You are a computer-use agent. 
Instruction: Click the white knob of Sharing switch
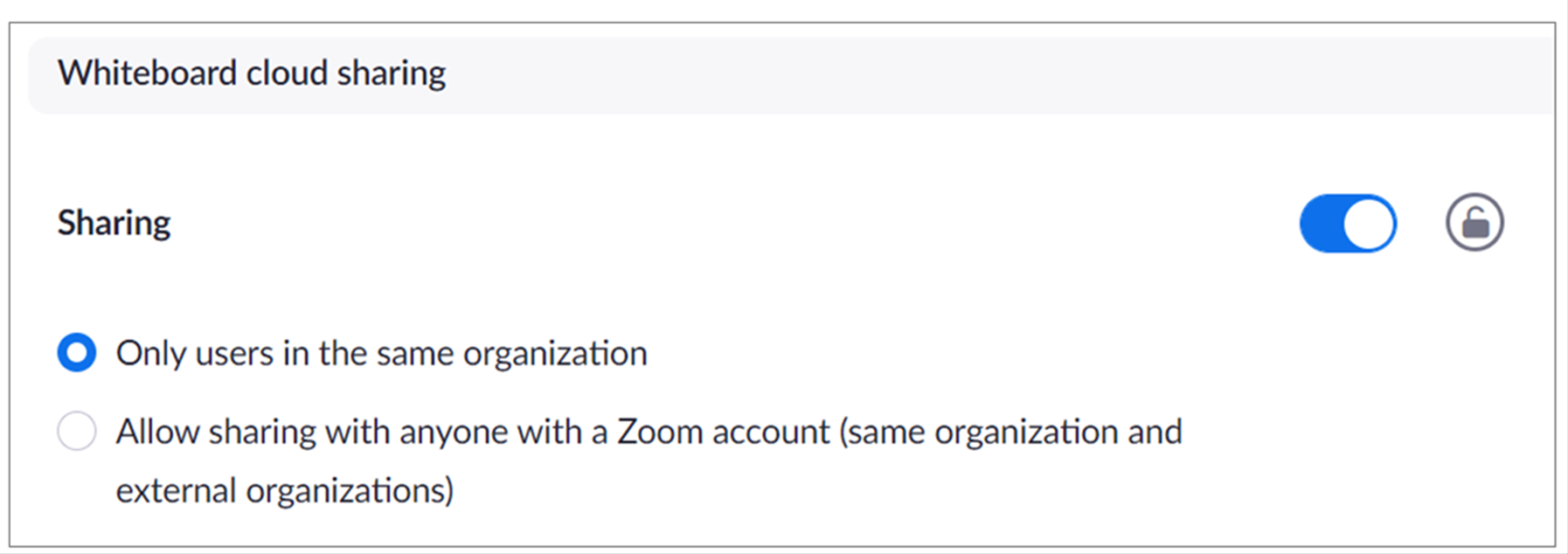pos(1369,224)
